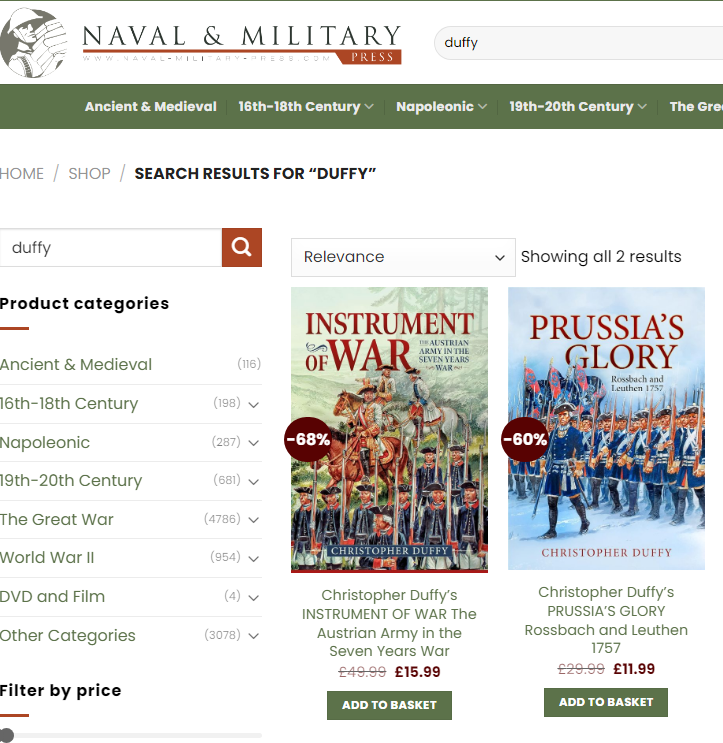723x743 pixels.
Task: Click the Naval & Military Press soldier logo
Action: (x=33, y=43)
